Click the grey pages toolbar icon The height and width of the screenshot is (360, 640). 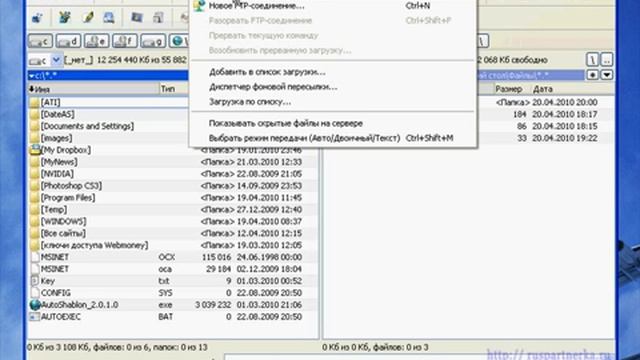[158, 17]
